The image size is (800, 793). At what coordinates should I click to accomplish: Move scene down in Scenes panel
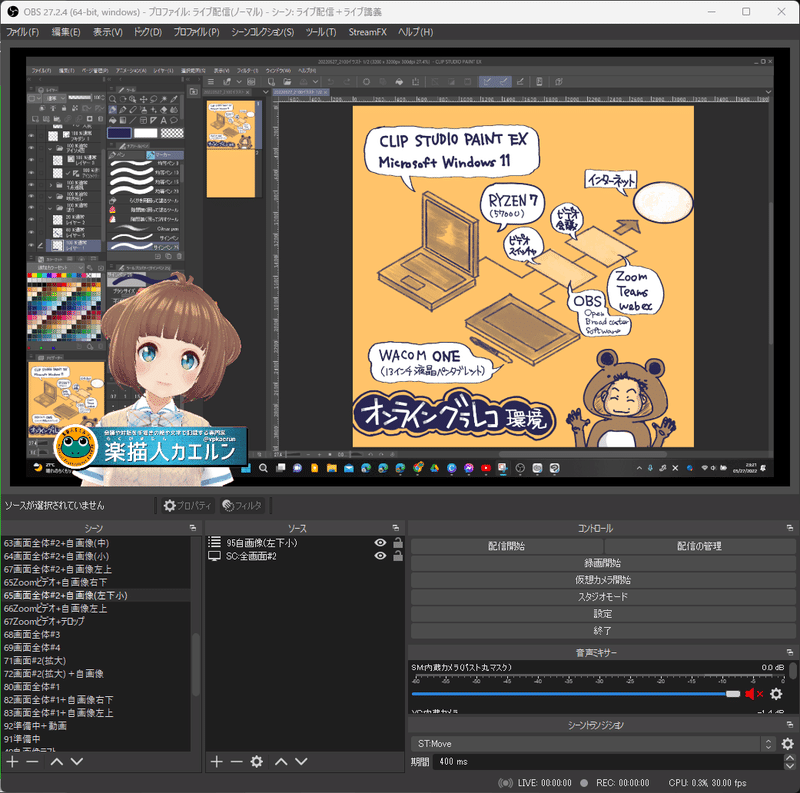pos(77,762)
